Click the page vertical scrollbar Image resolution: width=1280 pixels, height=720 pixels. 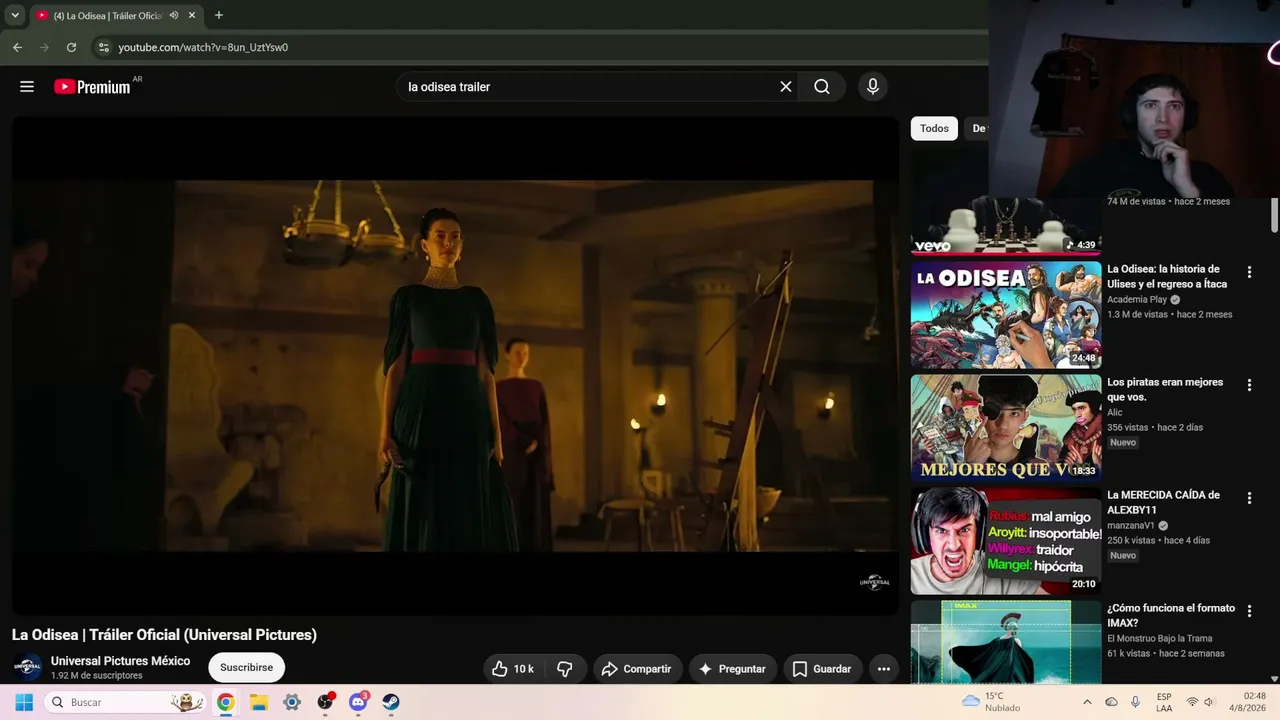[1274, 215]
